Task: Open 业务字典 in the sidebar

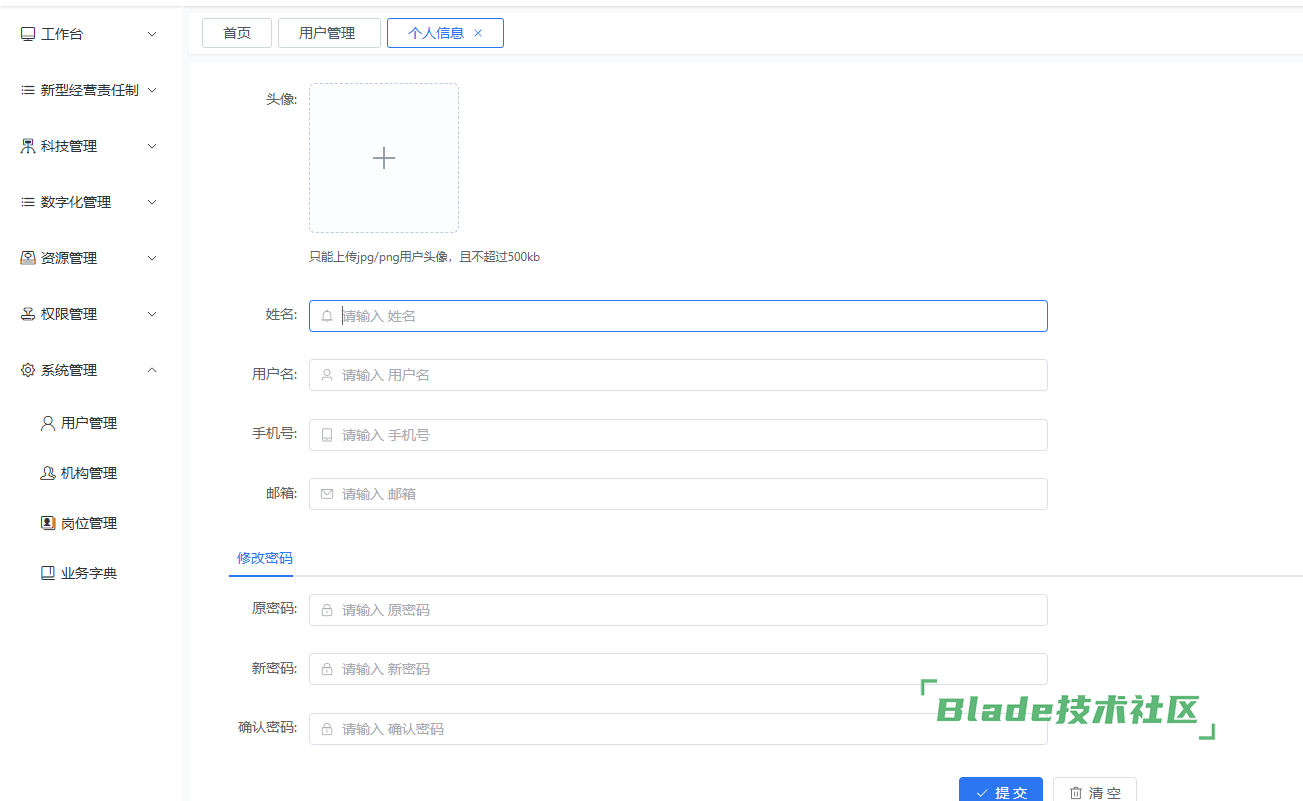Action: [x=88, y=573]
